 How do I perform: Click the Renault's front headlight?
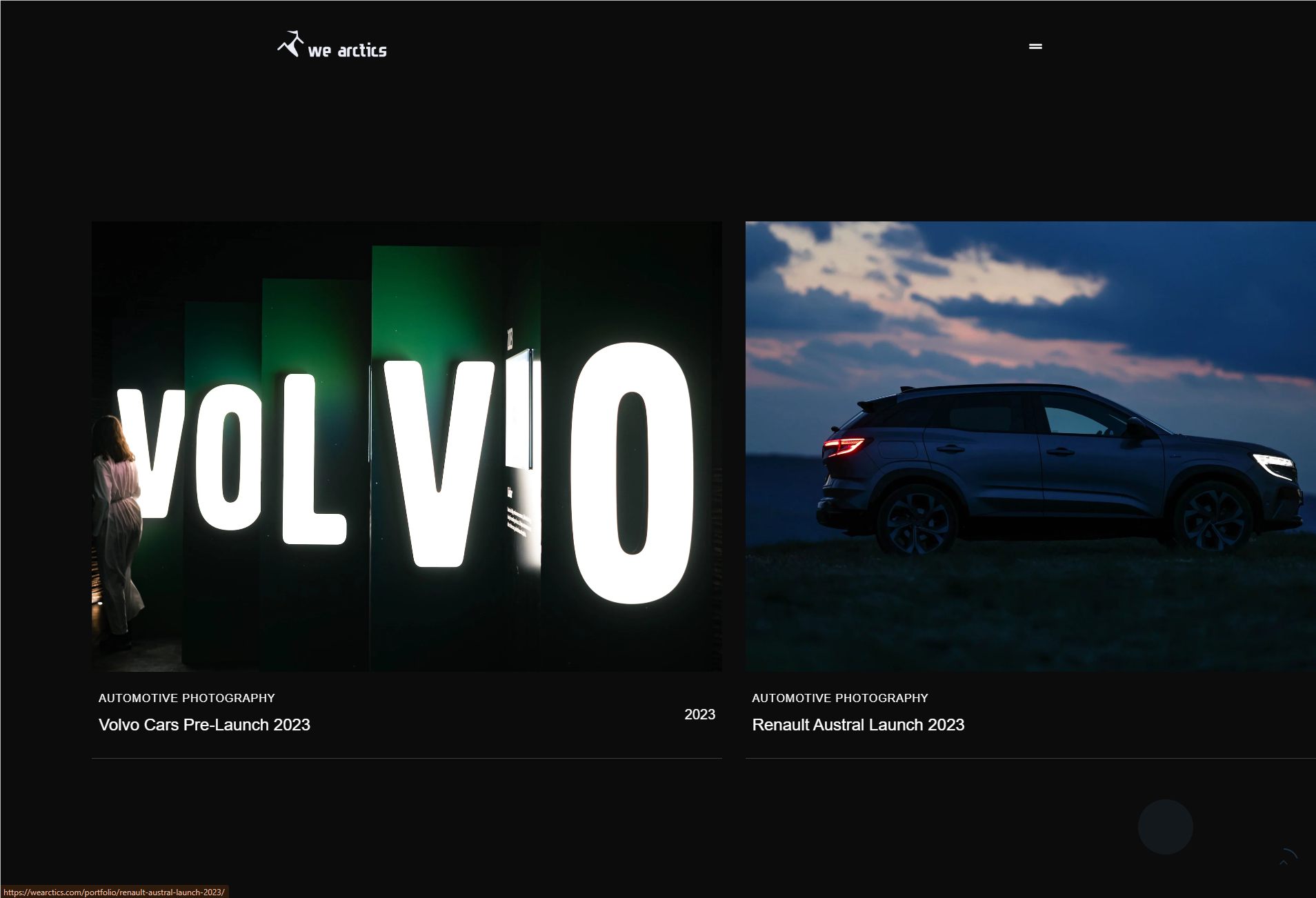tap(1274, 465)
